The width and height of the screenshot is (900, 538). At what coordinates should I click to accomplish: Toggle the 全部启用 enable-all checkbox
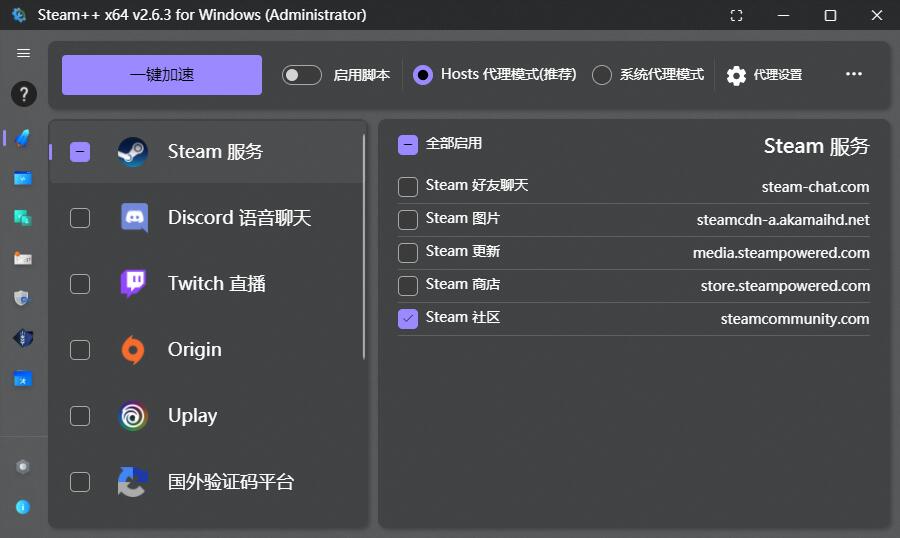(x=408, y=144)
